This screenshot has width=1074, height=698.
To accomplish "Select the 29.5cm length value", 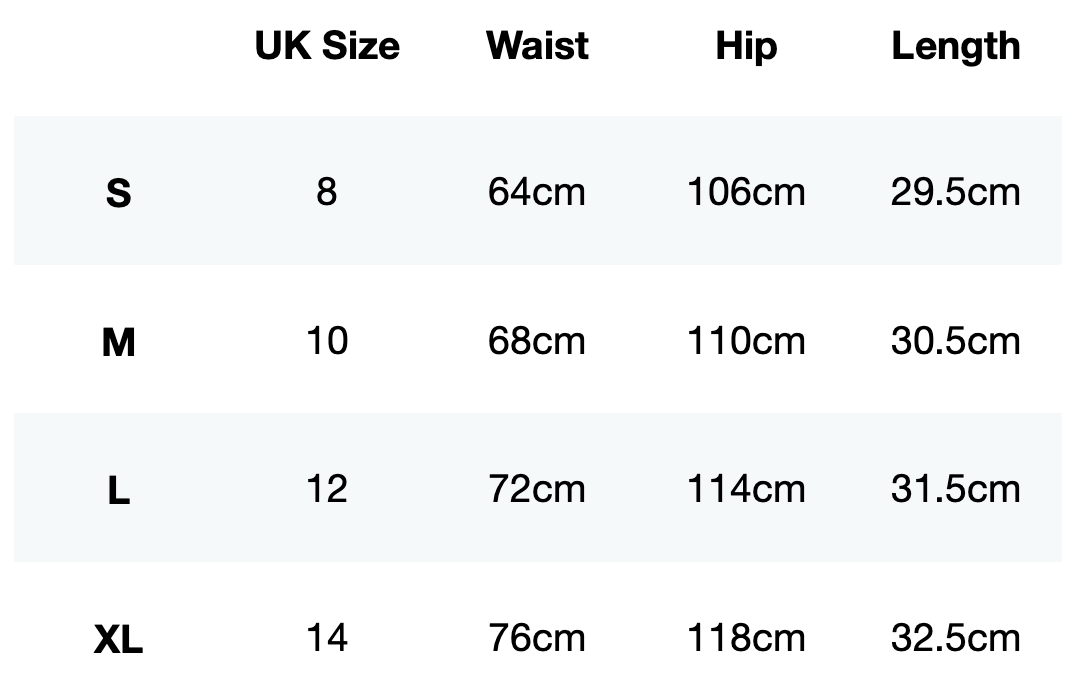I will (x=955, y=191).
